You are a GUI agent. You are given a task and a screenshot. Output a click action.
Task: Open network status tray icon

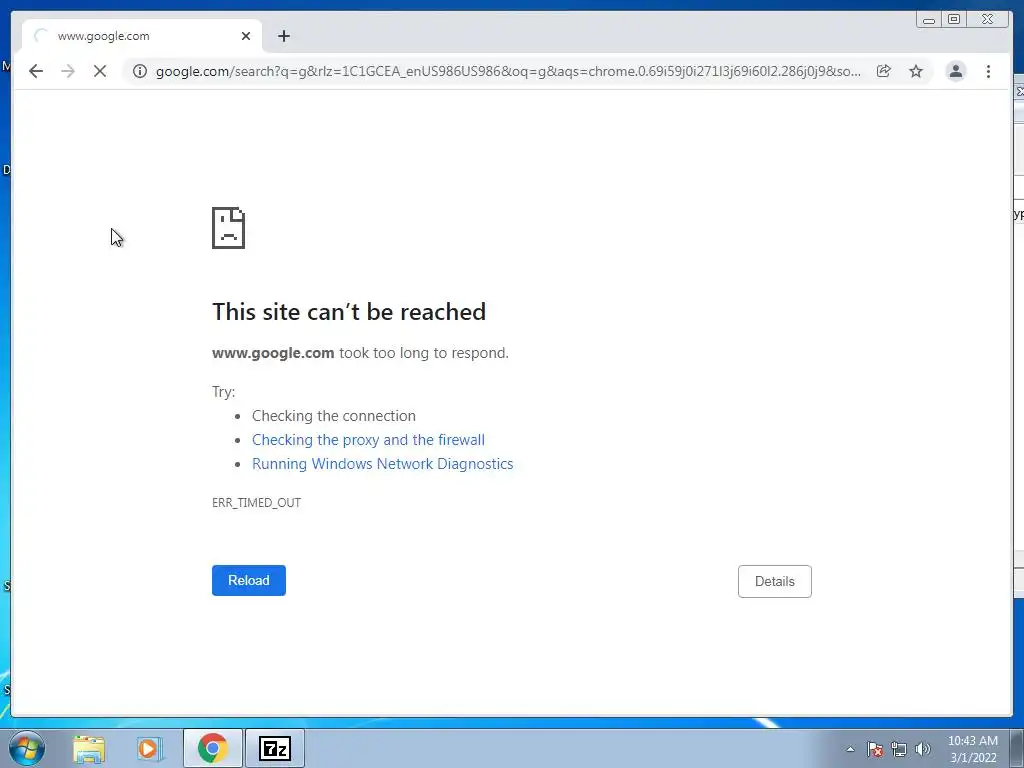click(x=899, y=749)
